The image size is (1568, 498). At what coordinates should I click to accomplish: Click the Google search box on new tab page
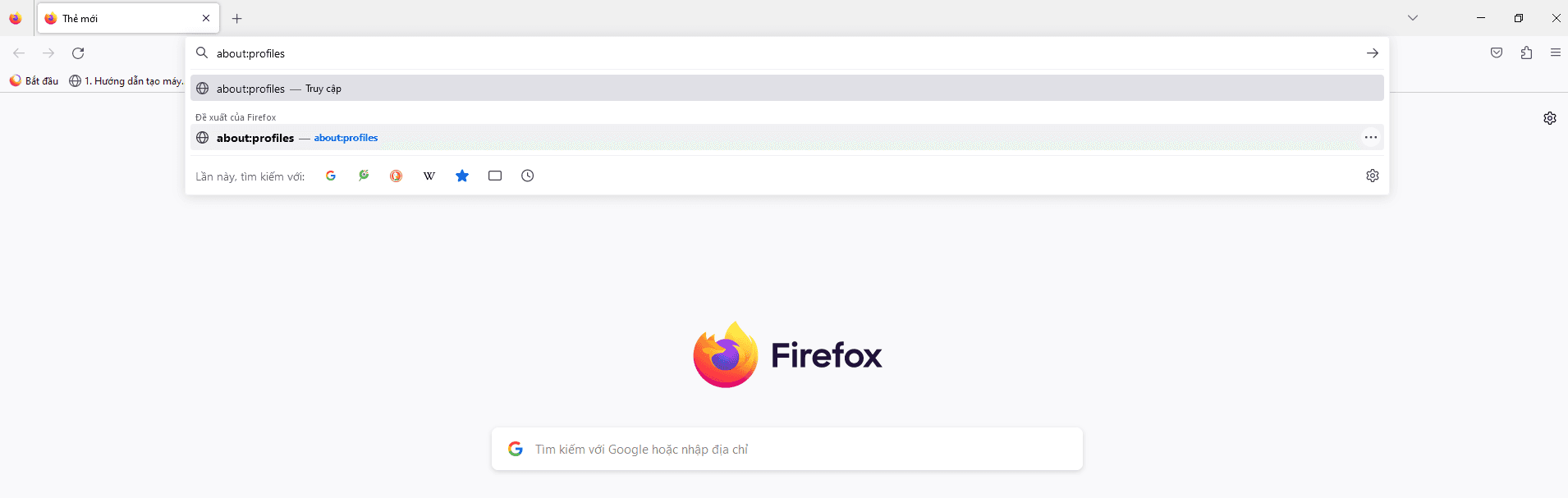pos(787,449)
